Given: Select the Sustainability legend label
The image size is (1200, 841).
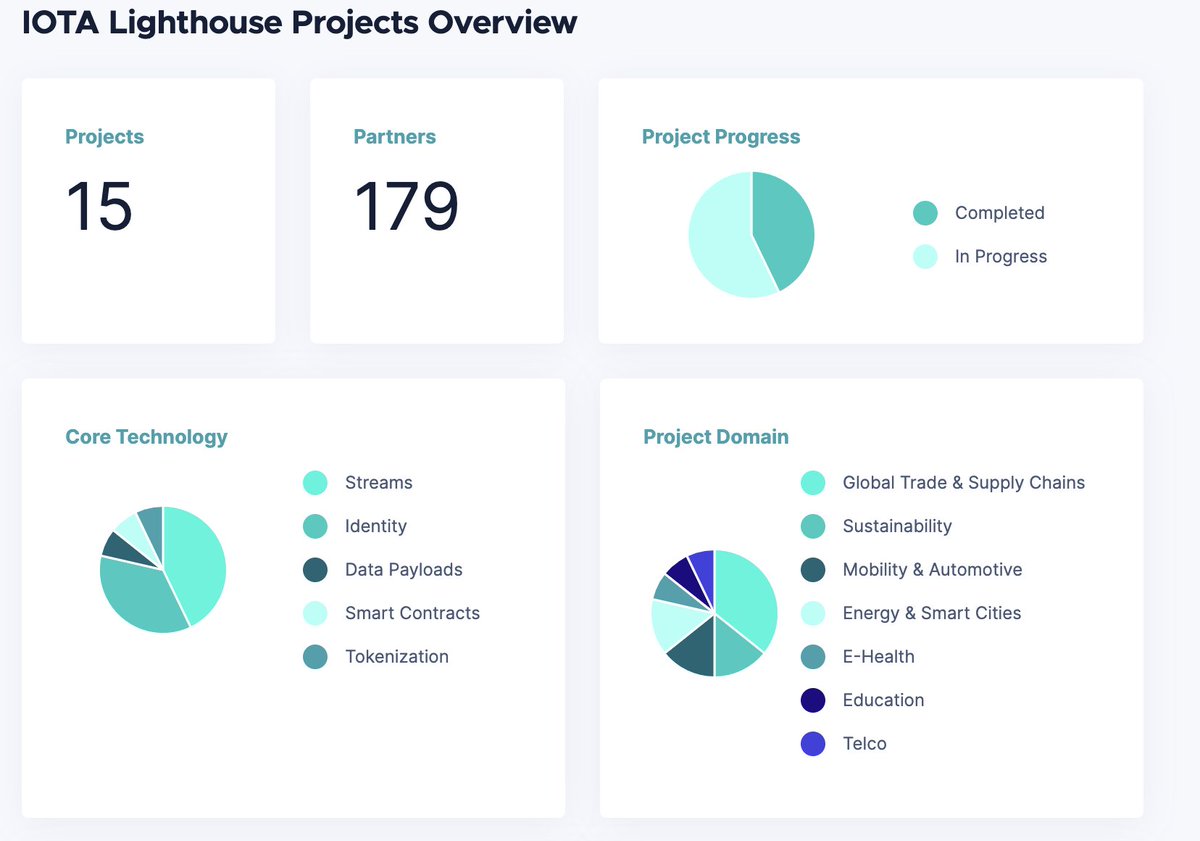Looking at the screenshot, I should pyautogui.click(x=897, y=526).
